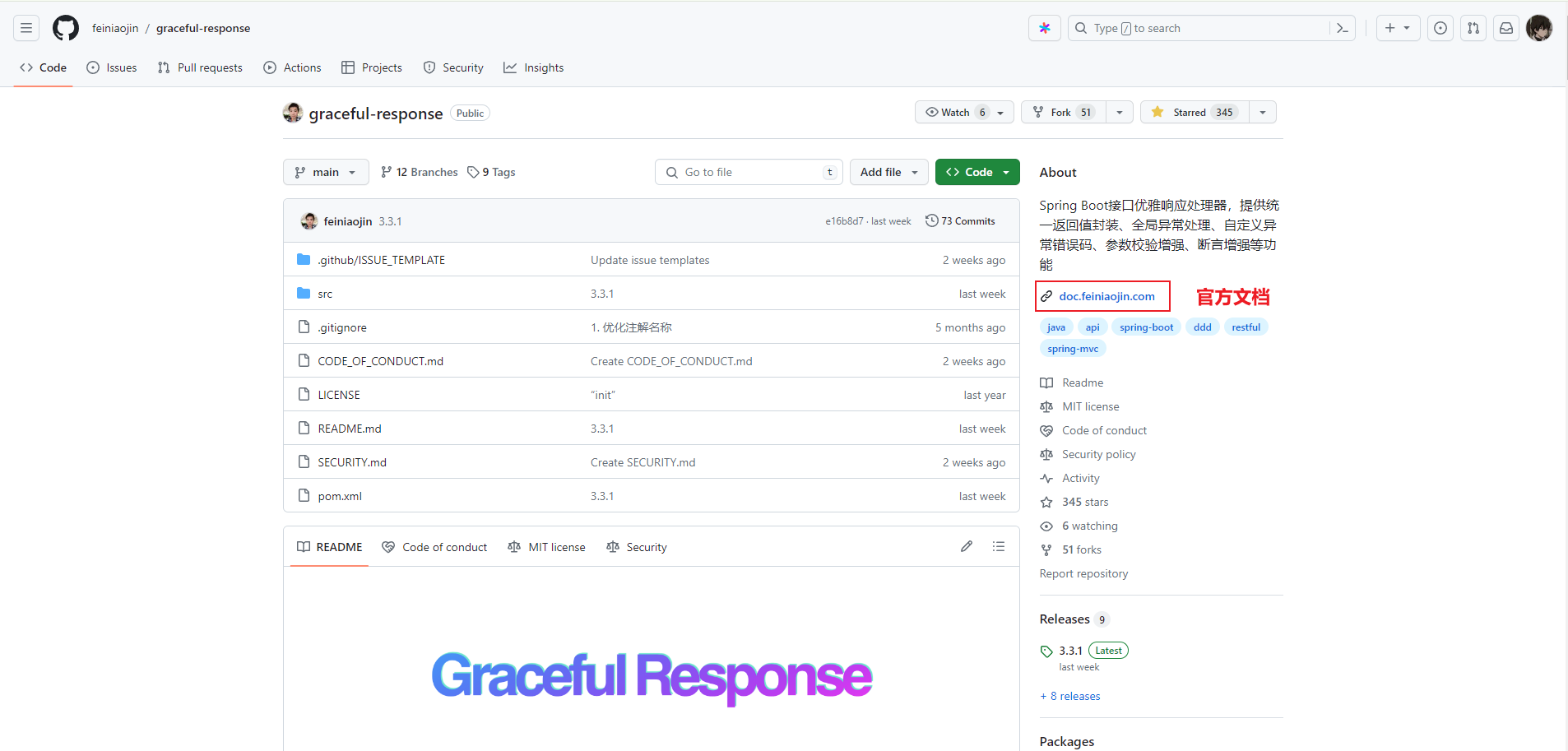Viewport: 1568px width, 751px height.
Task: Click the 3.3.1 release tag icon
Action: [x=1046, y=651]
